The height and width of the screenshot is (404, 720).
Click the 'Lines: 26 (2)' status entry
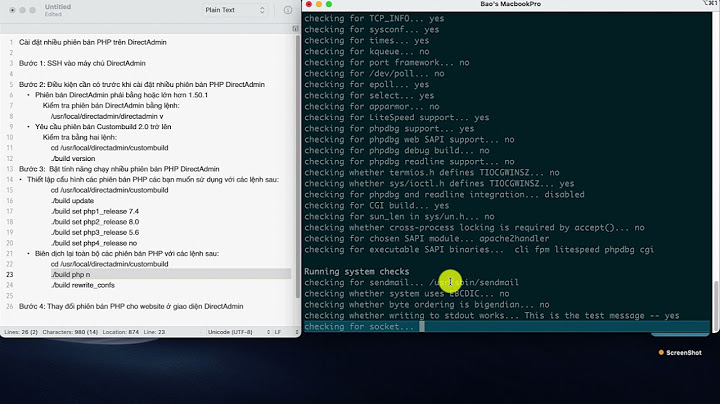click(21, 332)
